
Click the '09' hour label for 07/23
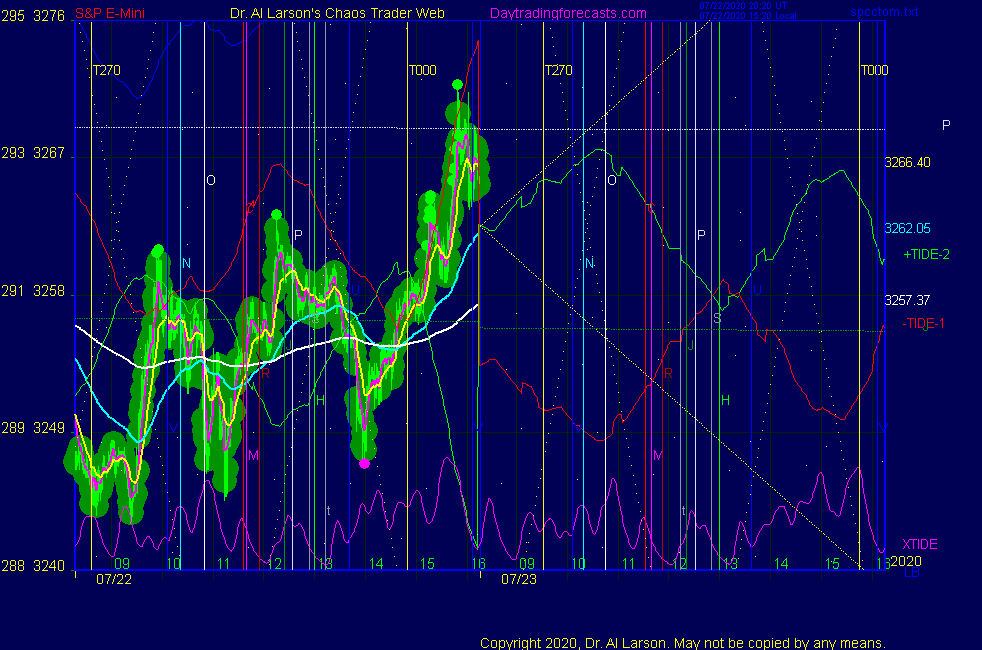pyautogui.click(x=527, y=564)
